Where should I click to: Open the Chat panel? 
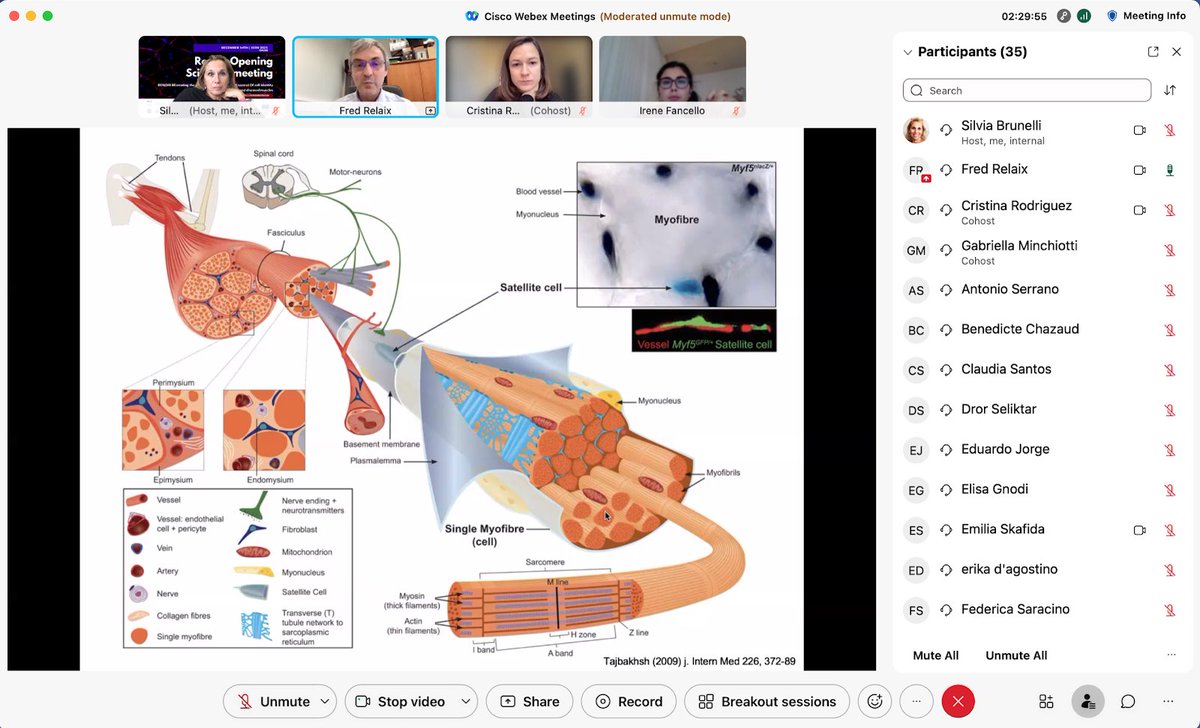click(x=1128, y=701)
